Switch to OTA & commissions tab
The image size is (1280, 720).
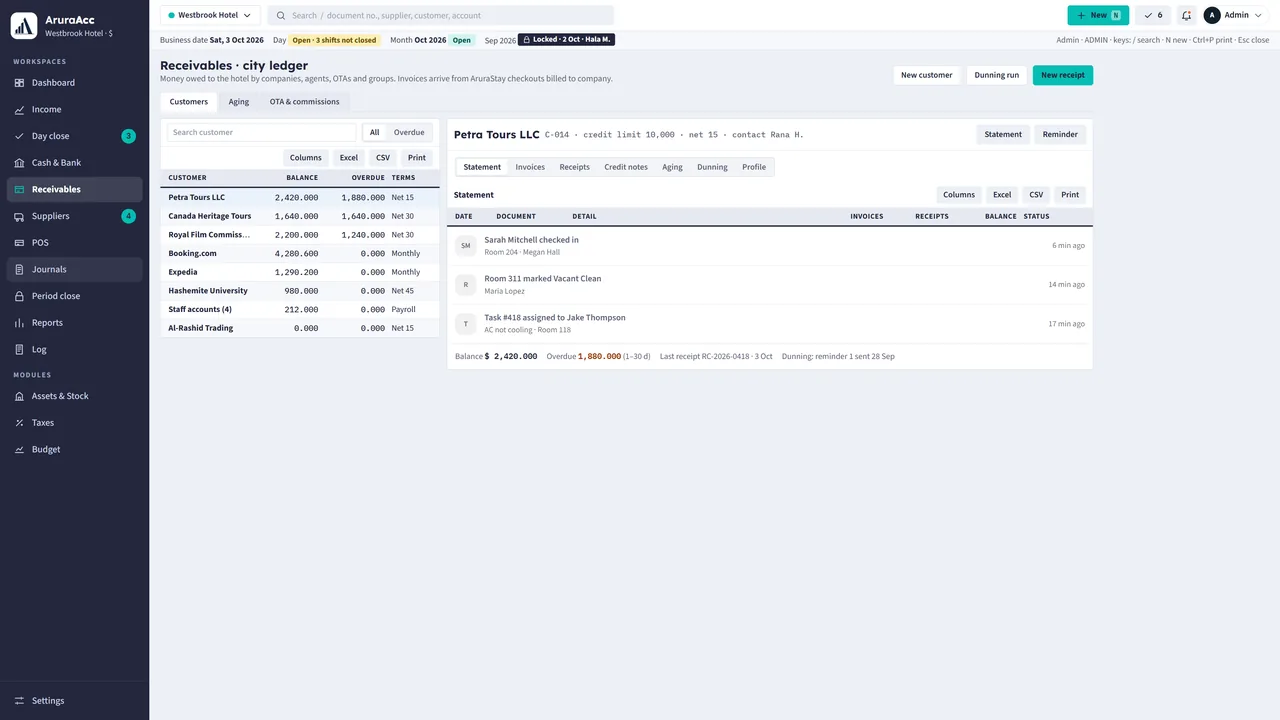click(x=305, y=102)
